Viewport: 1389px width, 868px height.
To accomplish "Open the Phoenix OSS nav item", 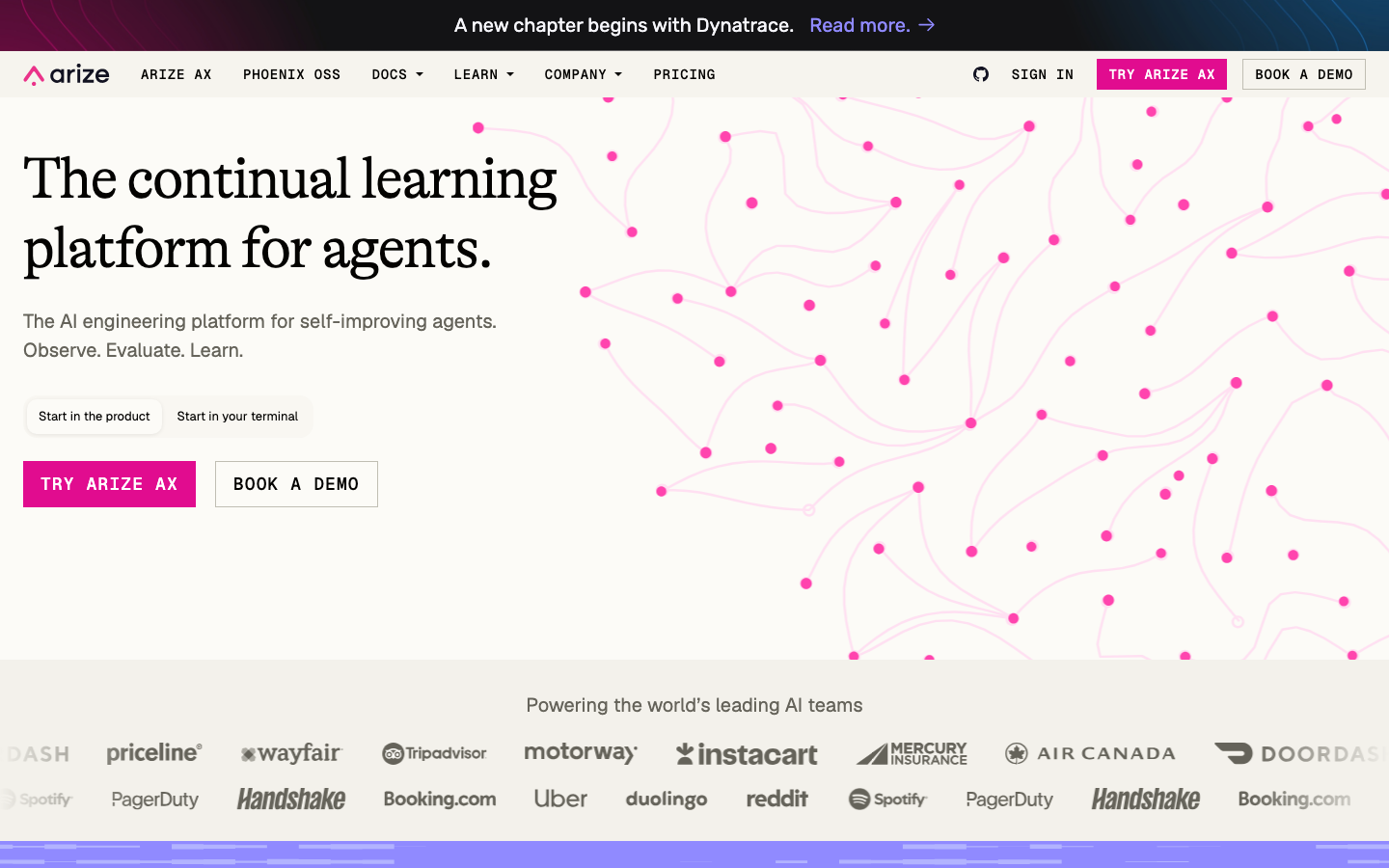I will 292,74.
